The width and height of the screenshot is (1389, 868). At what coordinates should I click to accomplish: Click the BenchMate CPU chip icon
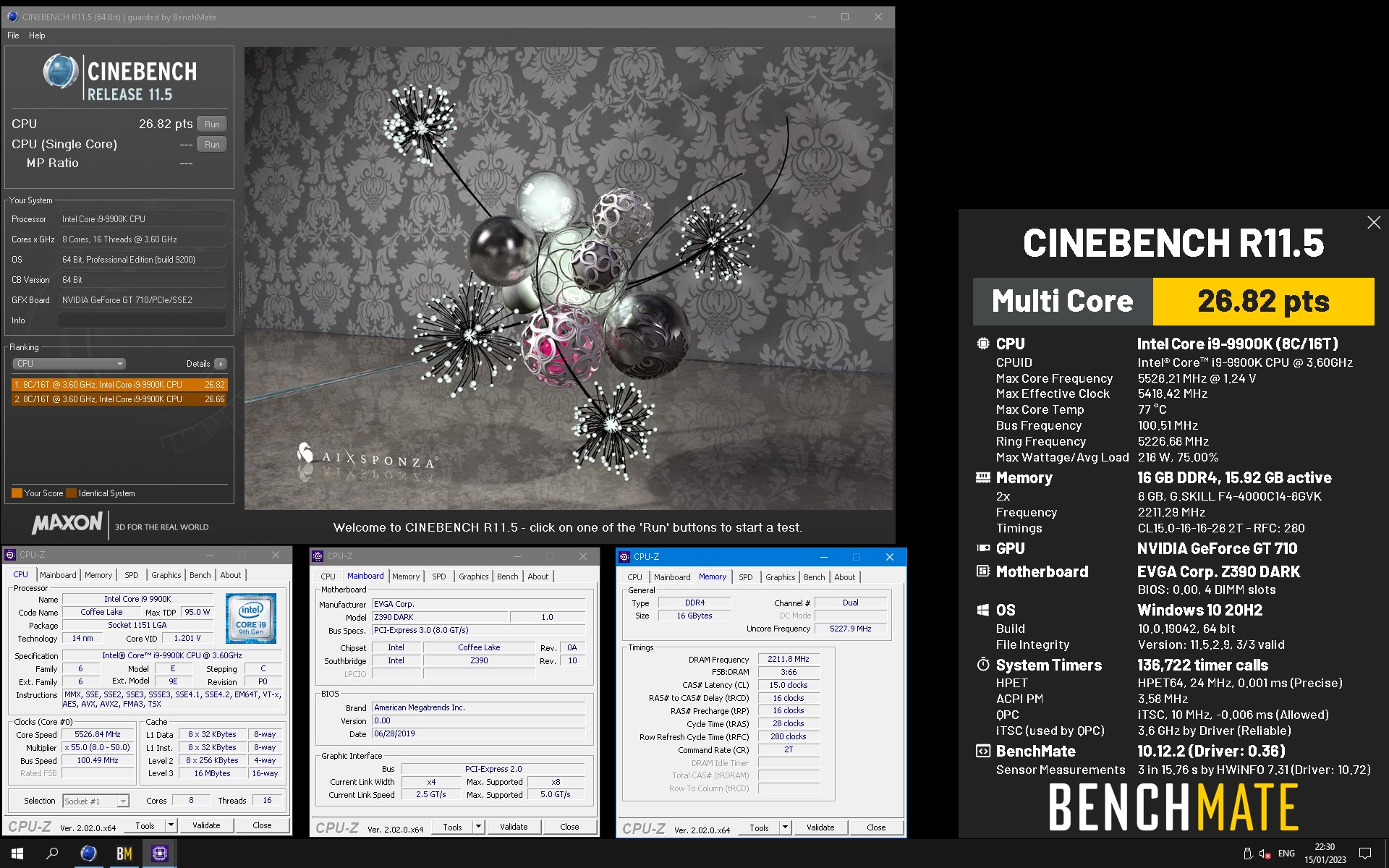(x=983, y=344)
